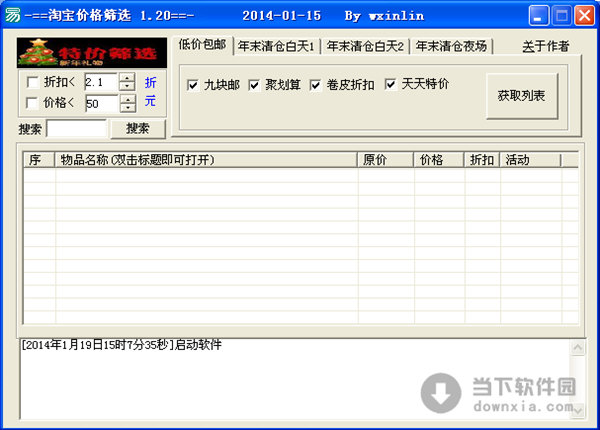Click the app icon in title bar
The height and width of the screenshot is (430, 600).
pos(12,15)
